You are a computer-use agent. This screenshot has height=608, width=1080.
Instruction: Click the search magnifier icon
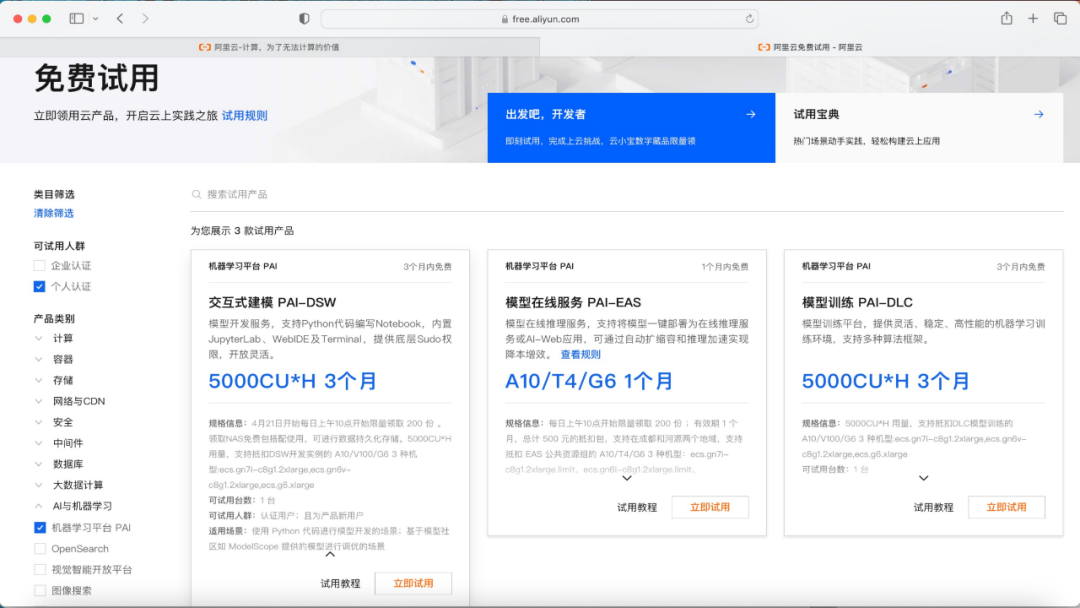pyautogui.click(x=196, y=194)
